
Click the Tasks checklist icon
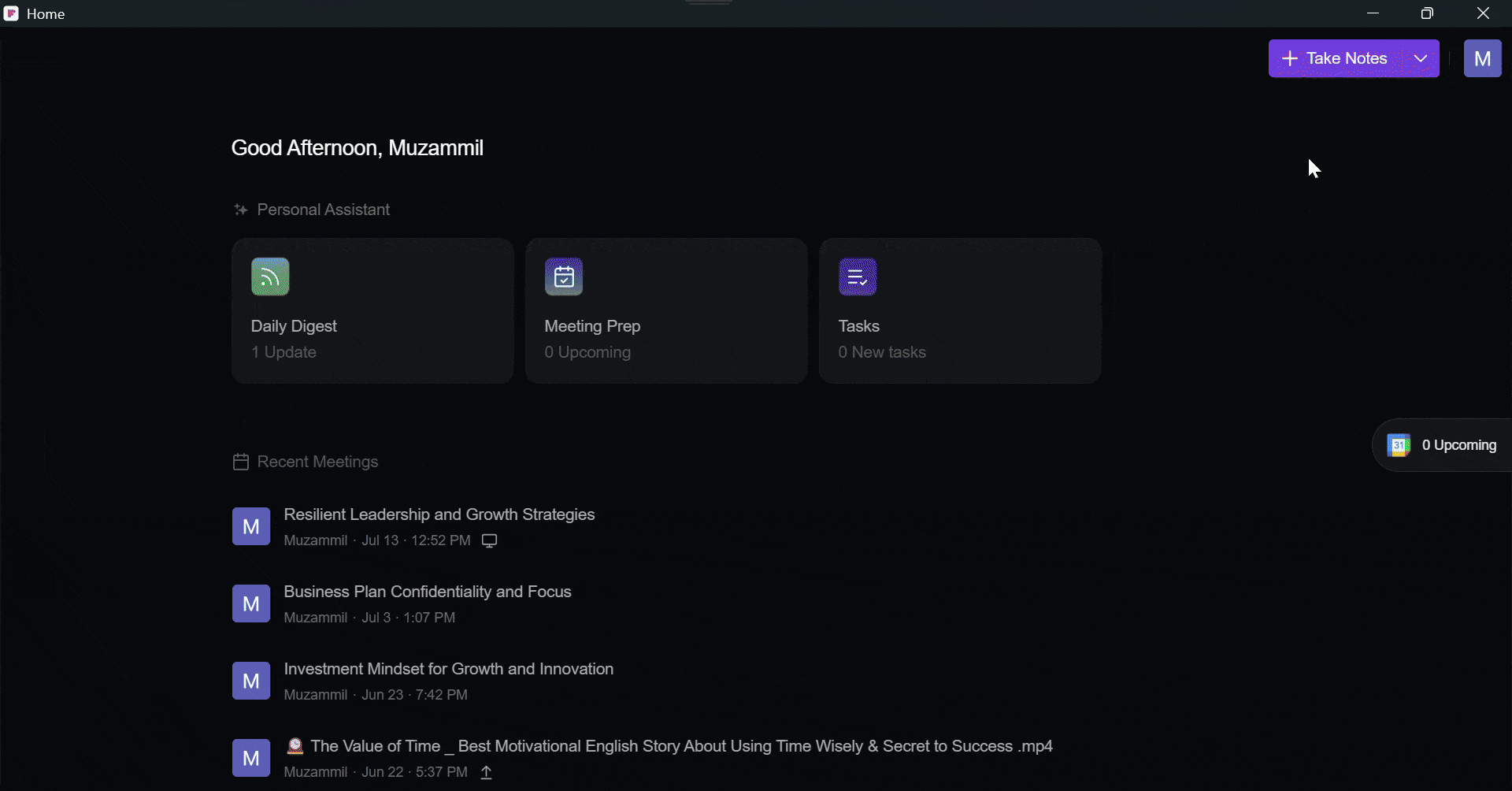858,277
